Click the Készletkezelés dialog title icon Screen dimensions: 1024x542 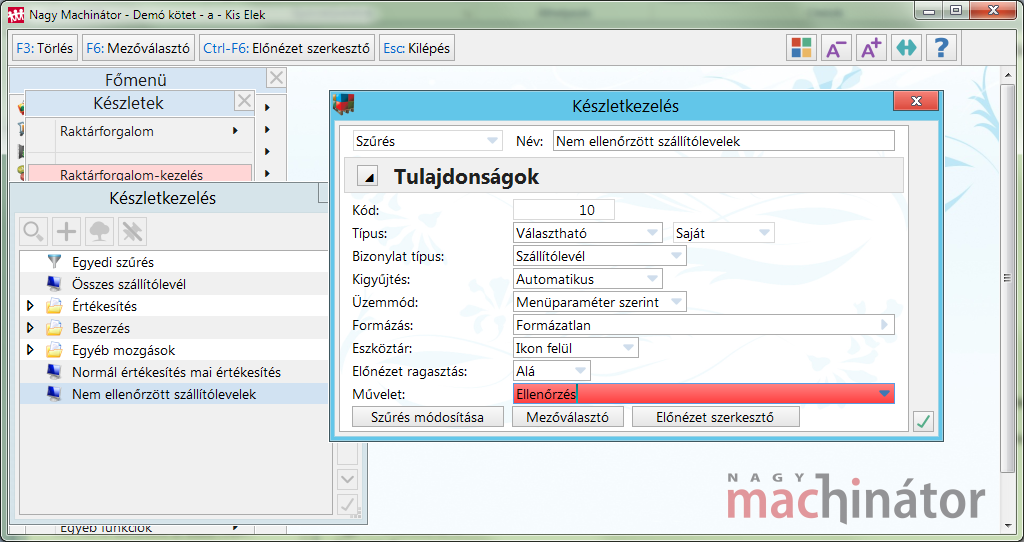coord(344,104)
